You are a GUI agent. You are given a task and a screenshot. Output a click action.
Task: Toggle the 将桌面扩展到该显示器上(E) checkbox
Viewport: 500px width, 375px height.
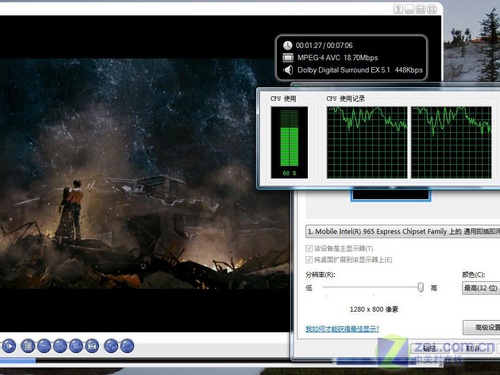click(309, 260)
